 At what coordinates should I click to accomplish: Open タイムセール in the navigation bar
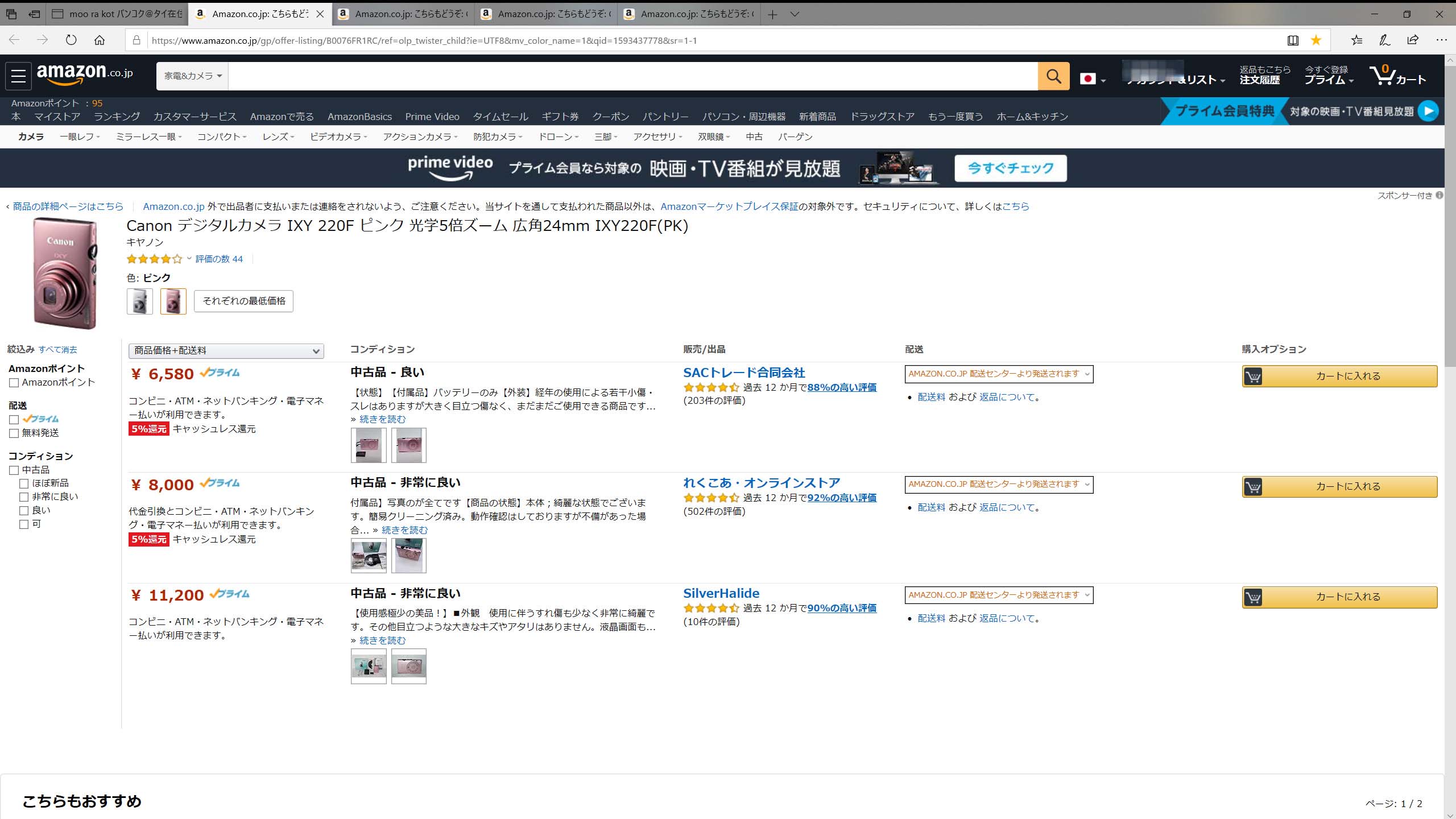pyautogui.click(x=500, y=117)
